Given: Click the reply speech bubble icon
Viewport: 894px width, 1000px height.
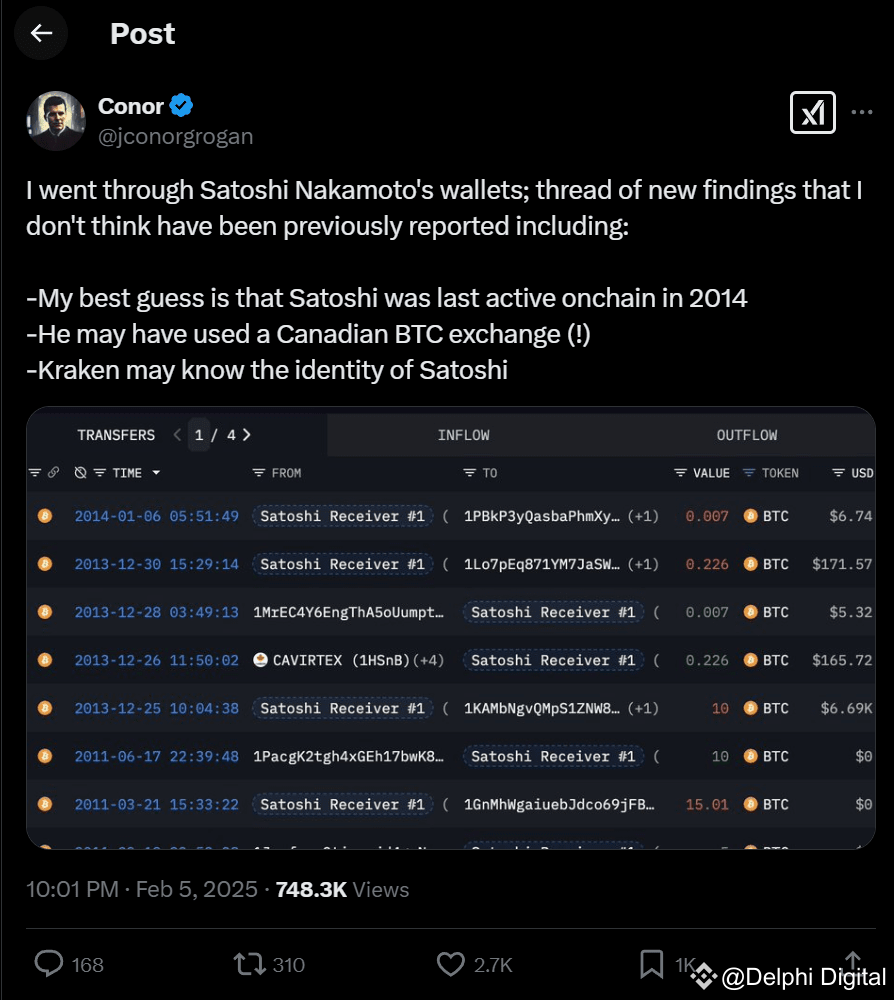Looking at the screenshot, I should pos(49,963).
